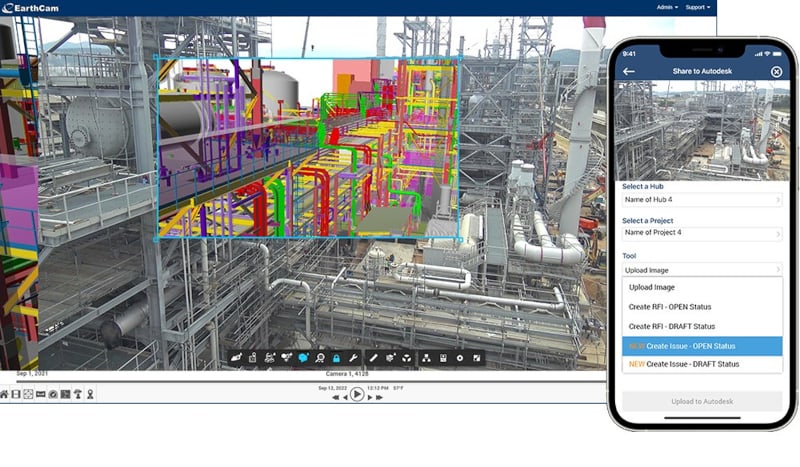
Task: Click the Sep 12, 2022 date text
Action: 332,388
